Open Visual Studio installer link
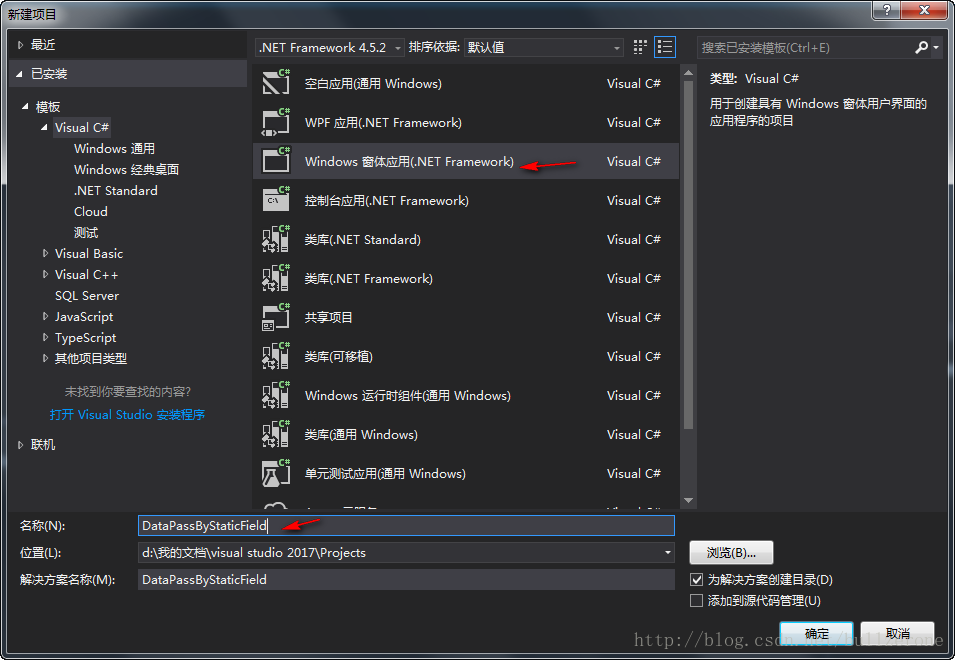Screen dimensions: 955x660 tap(127, 415)
